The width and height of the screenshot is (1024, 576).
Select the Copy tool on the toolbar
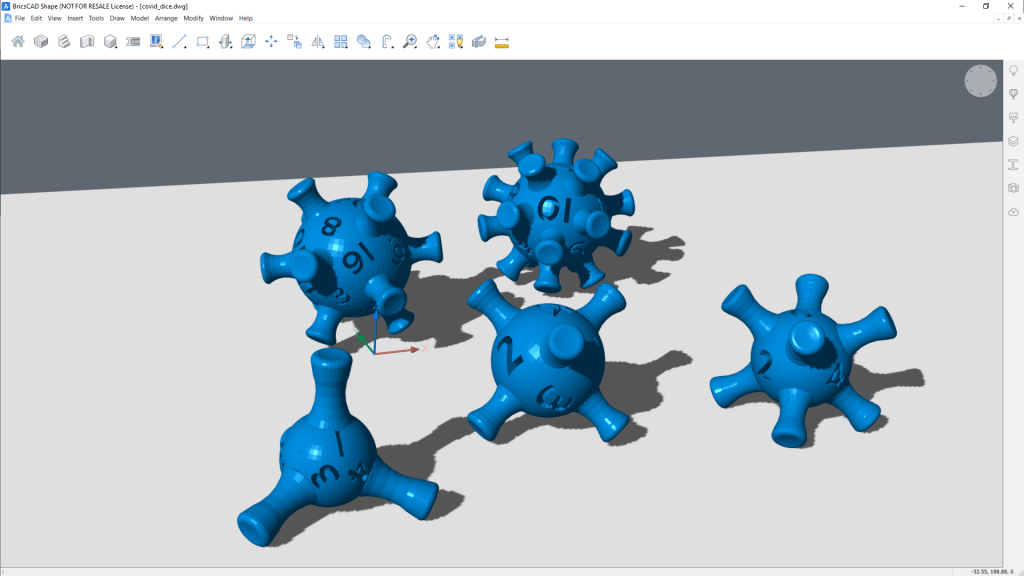click(294, 41)
